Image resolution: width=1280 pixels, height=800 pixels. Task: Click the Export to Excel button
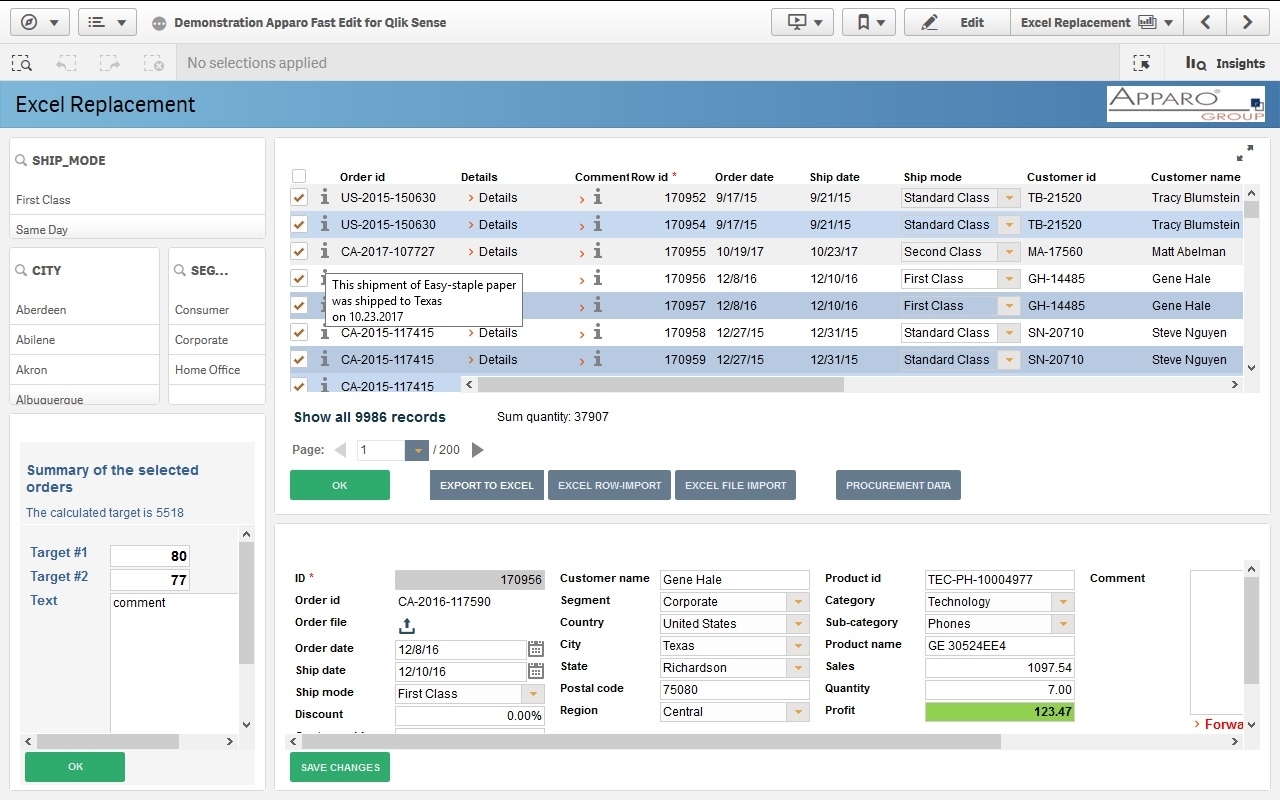tap(487, 485)
